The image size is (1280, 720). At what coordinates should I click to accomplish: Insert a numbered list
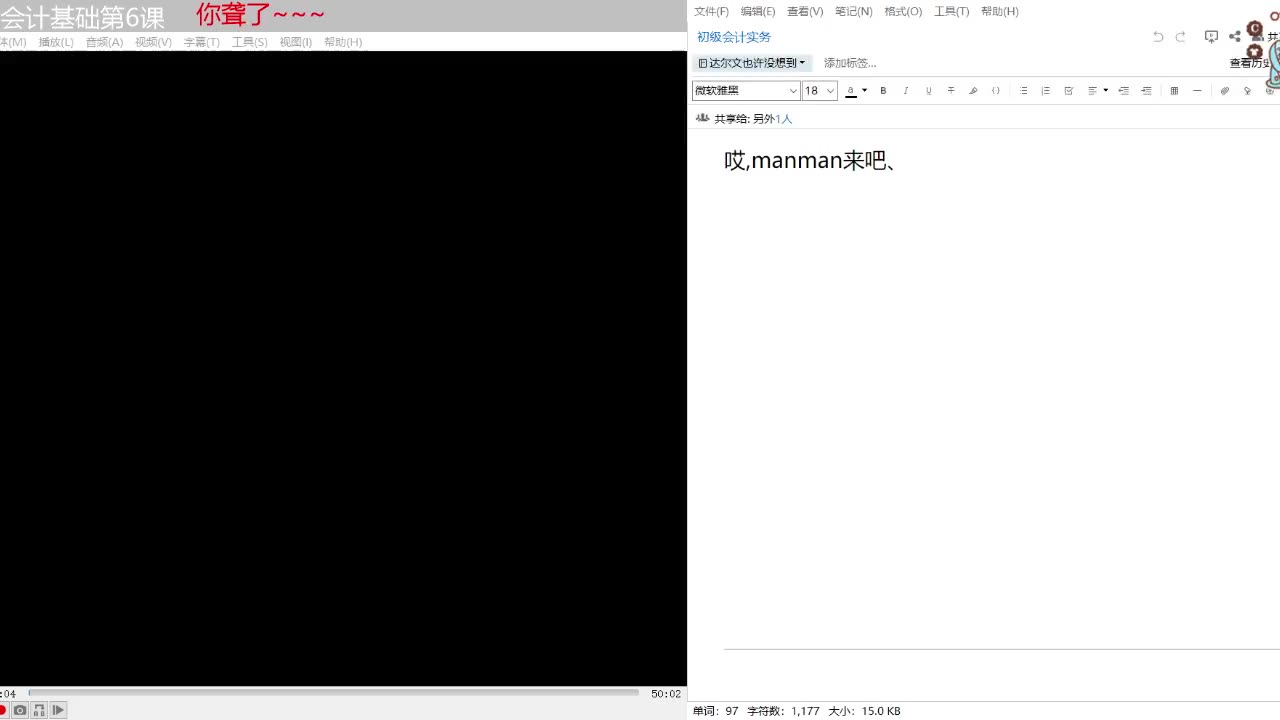pyautogui.click(x=1046, y=90)
